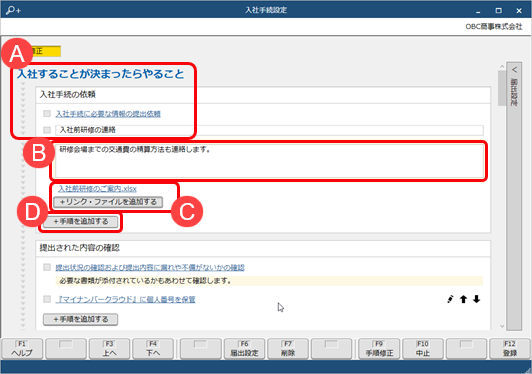Click +手順を追加する under 提出された内容の確認
The width and height of the screenshot is (532, 374).
pyautogui.click(x=80, y=319)
